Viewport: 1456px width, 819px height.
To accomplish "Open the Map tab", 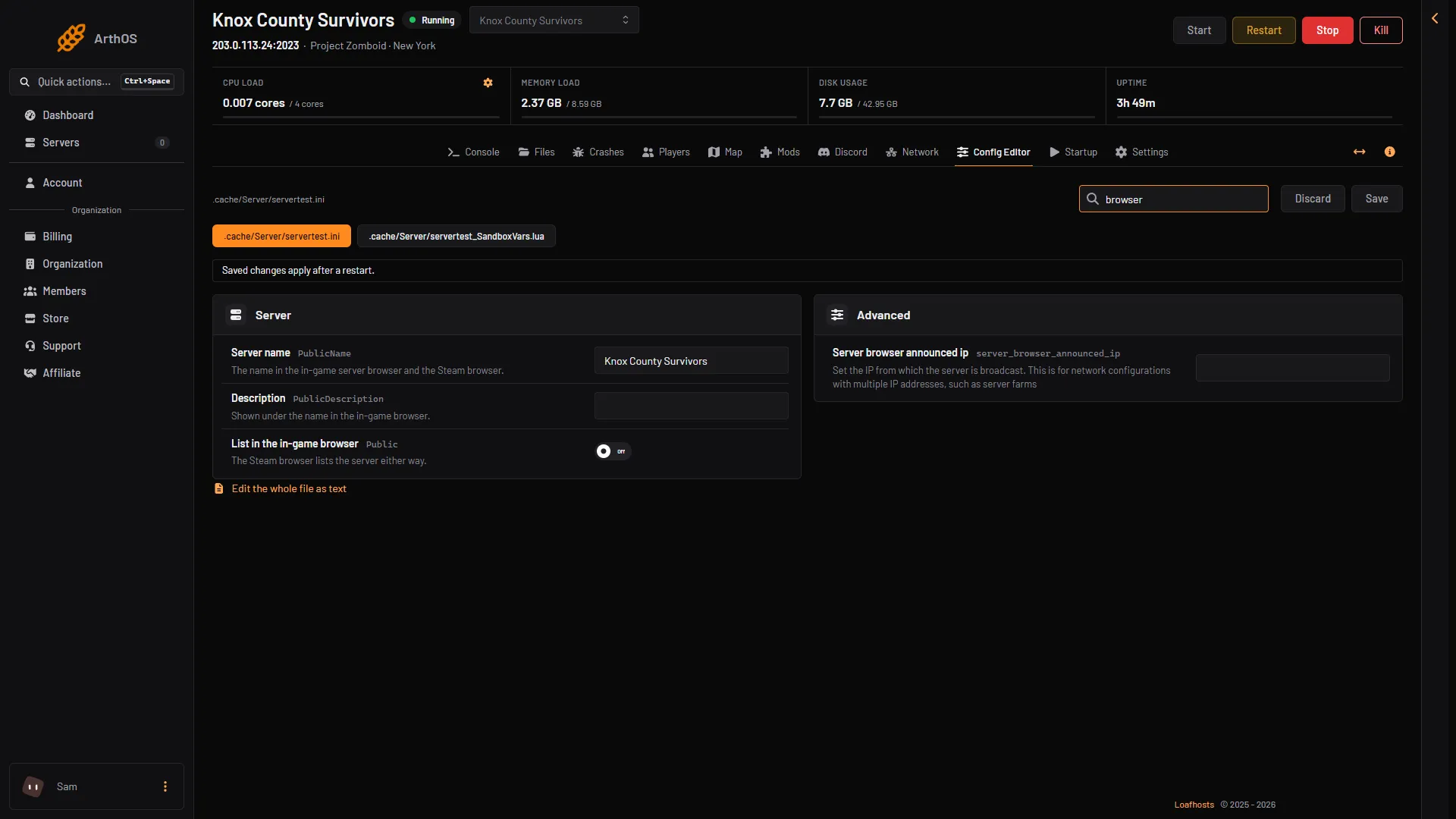I will click(725, 152).
